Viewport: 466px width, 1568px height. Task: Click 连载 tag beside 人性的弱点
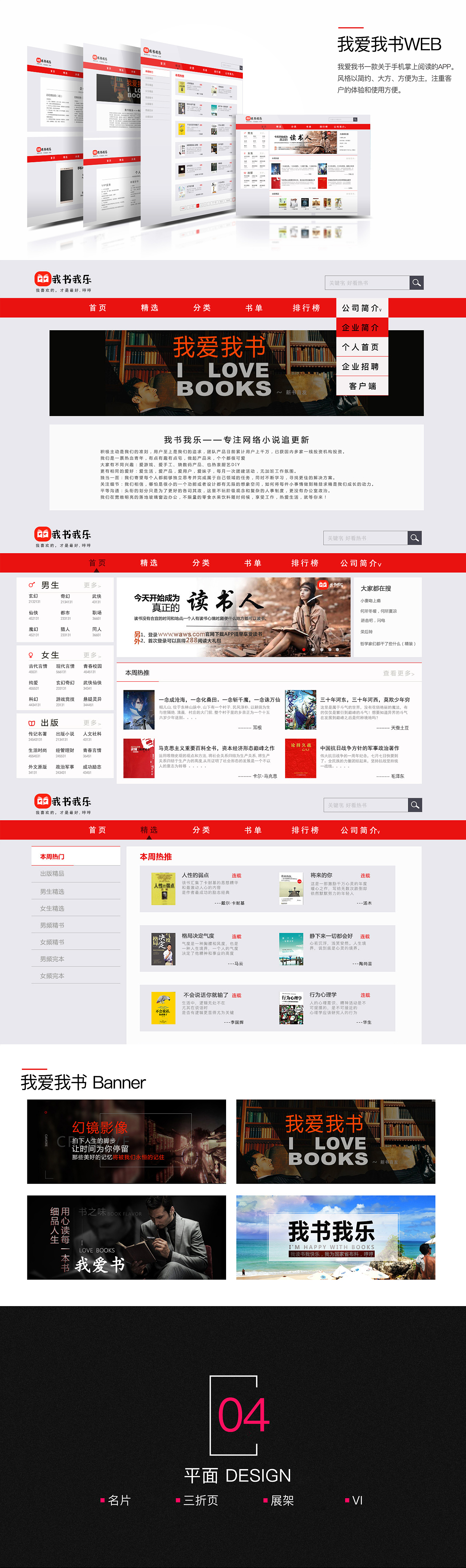(236, 876)
